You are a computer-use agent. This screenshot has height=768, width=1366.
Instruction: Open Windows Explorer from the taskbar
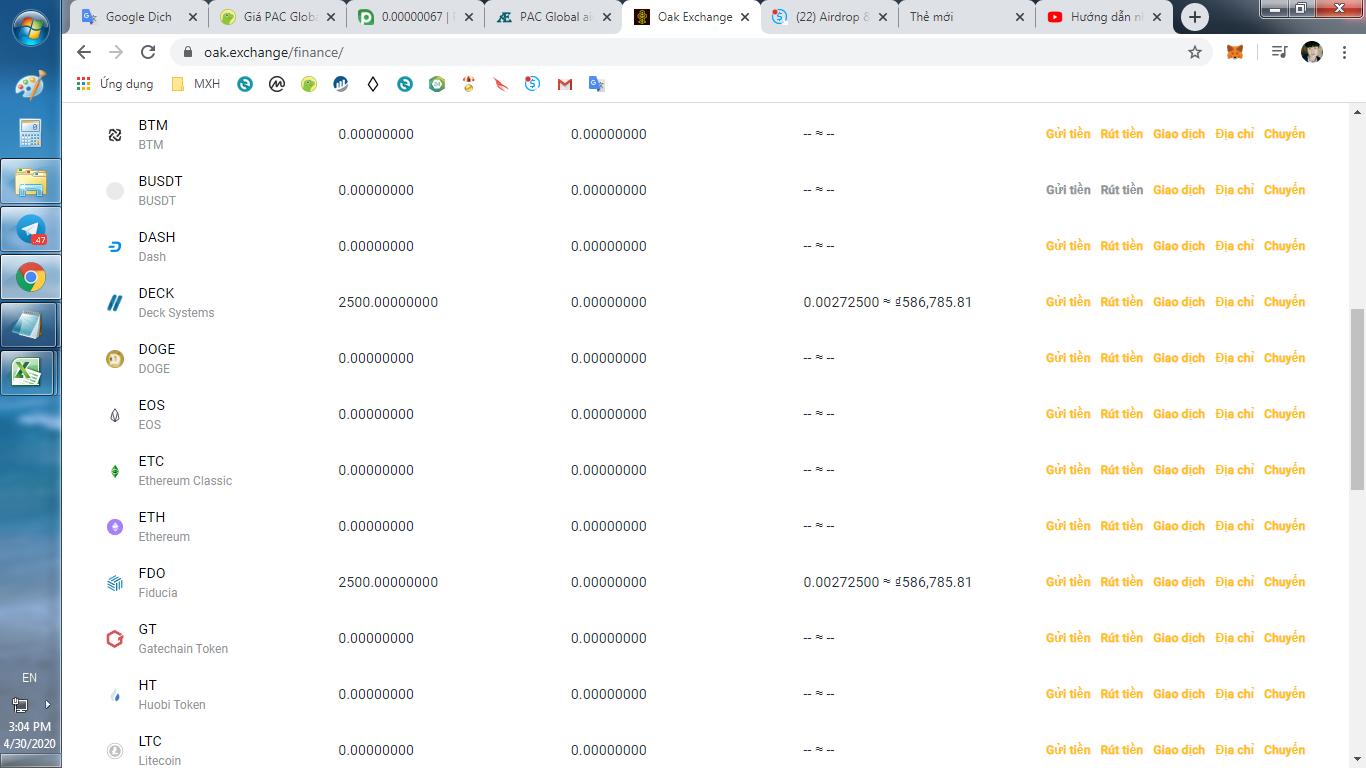(31, 182)
